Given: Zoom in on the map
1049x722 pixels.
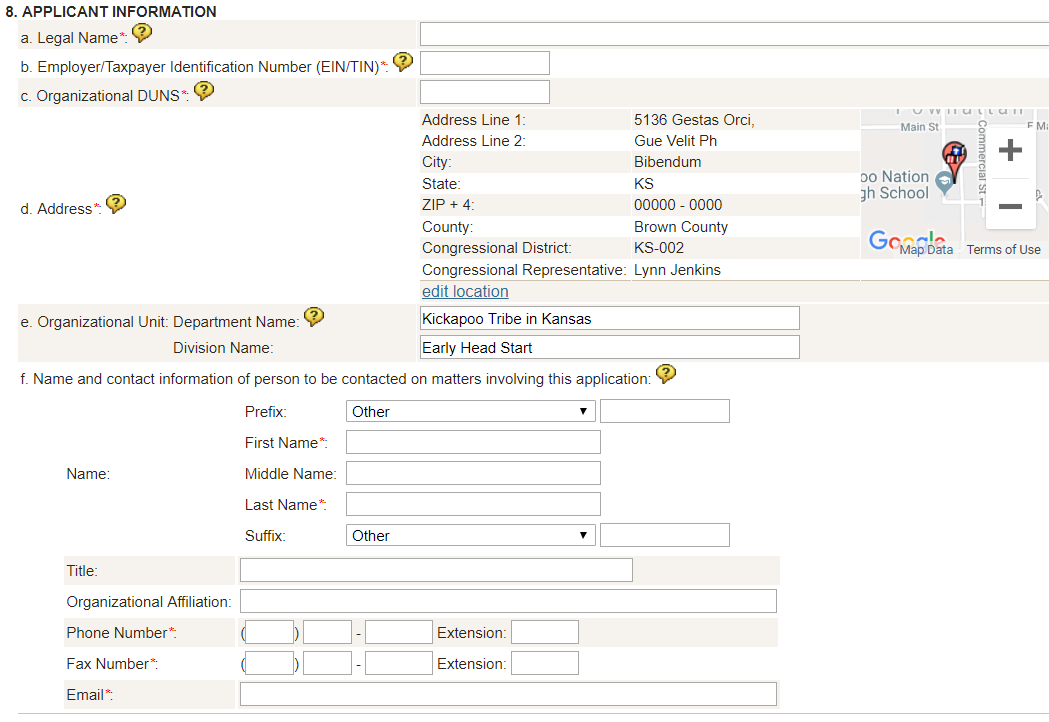Looking at the screenshot, I should coord(1010,152).
